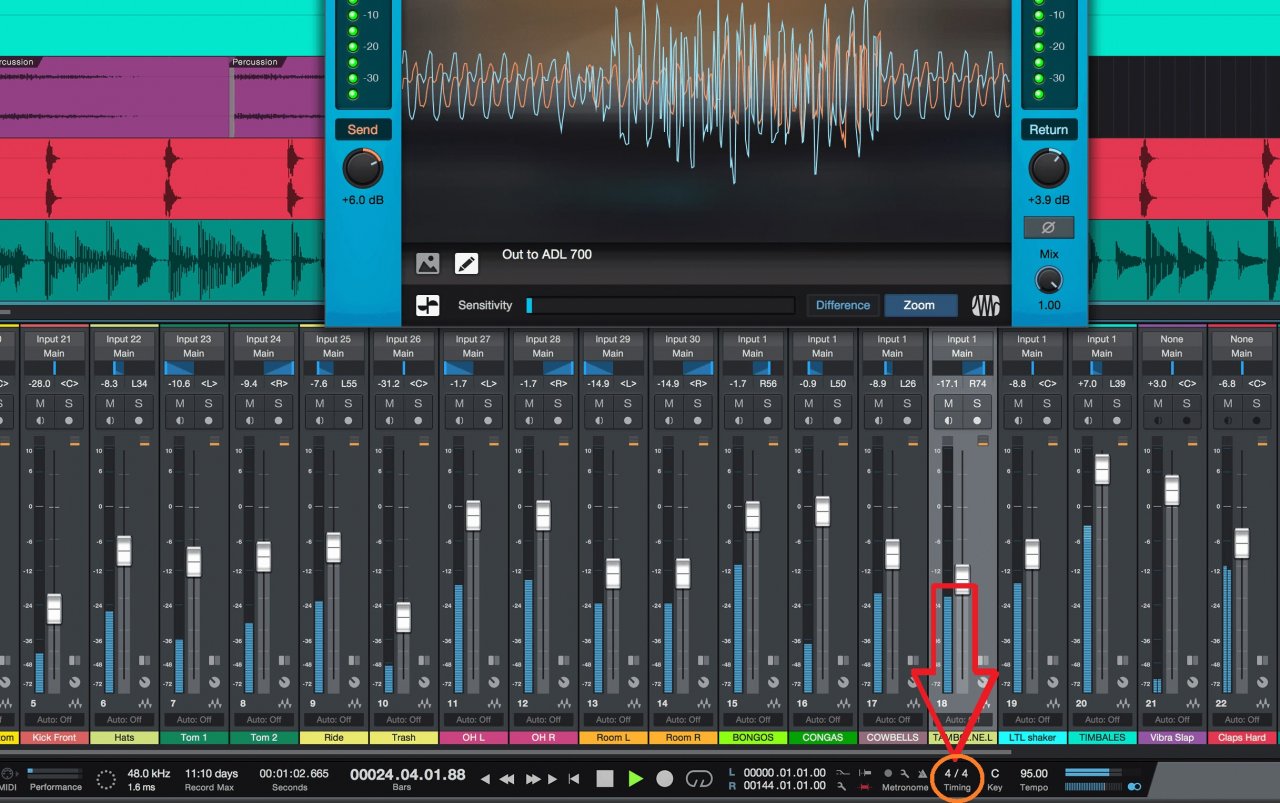
Task: Enable record arm on Ride channel
Action: [x=348, y=420]
